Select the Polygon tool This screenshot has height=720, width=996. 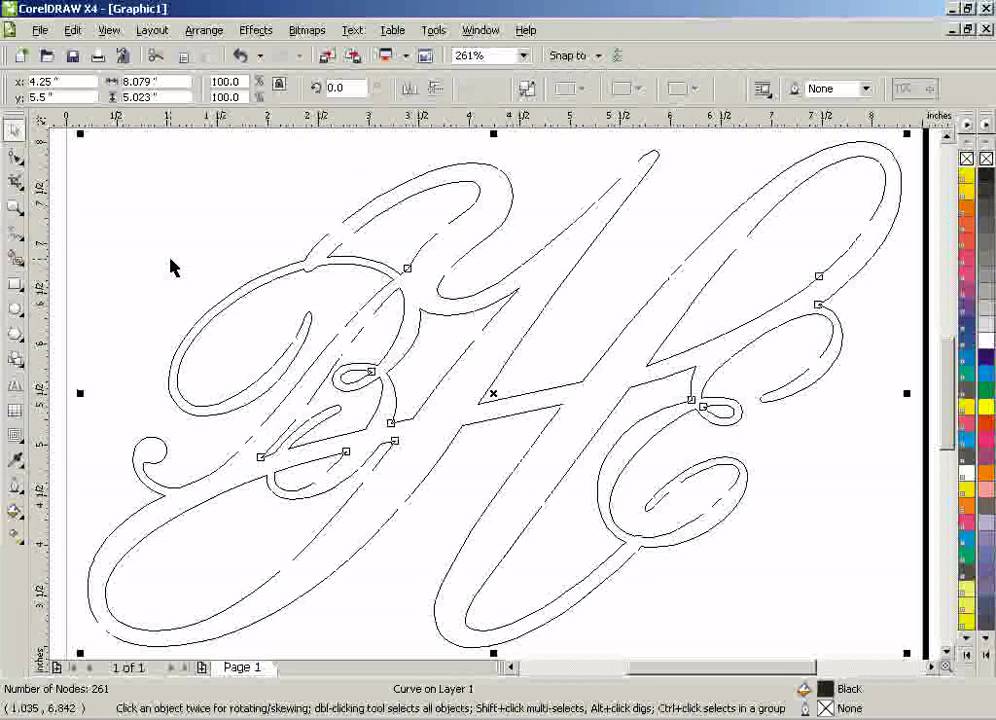click(x=15, y=335)
